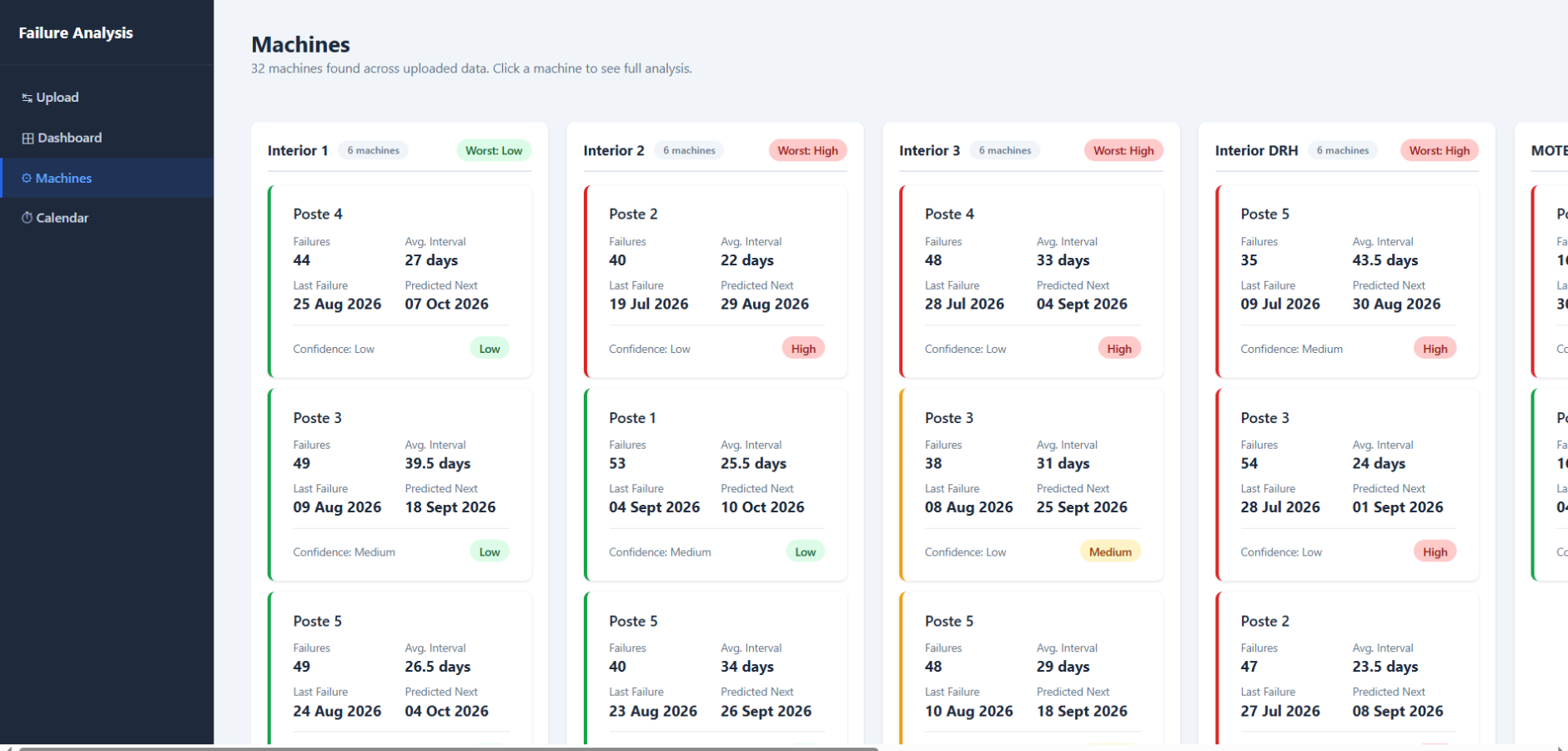Click 'Confidence: Medium' on Interior DRH Poste 5

[1291, 349]
